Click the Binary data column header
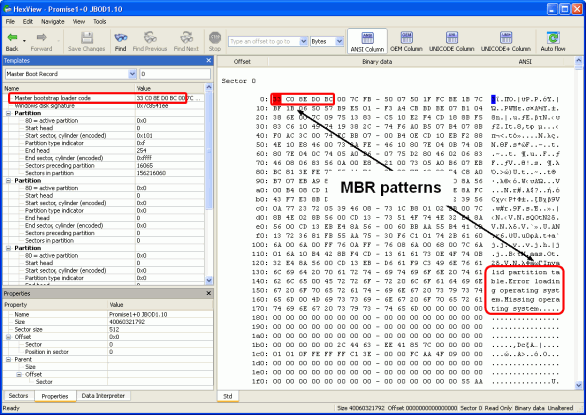The image size is (586, 415). tap(377, 62)
